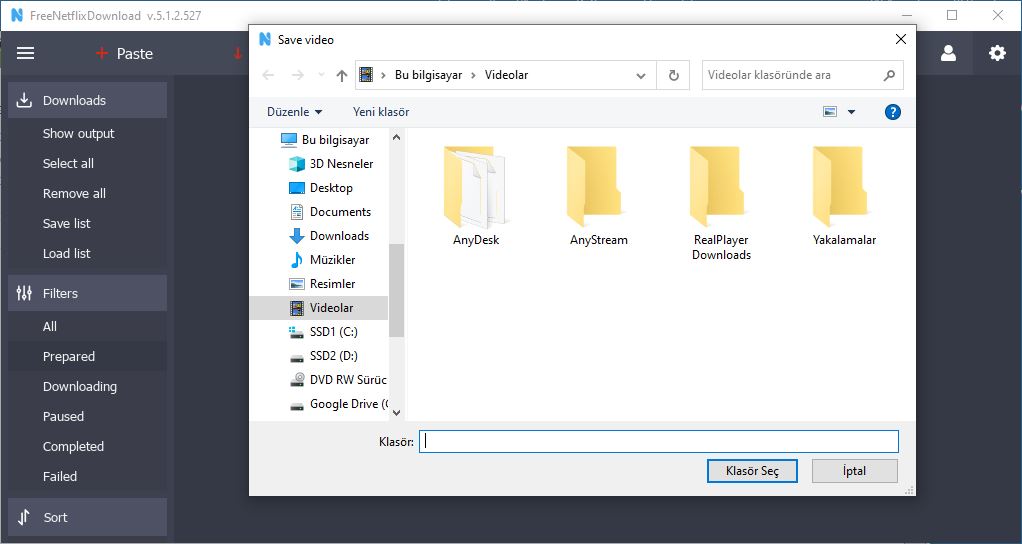Select Resimler in navigation tree
Viewport: 1022px width, 544px height.
(x=323, y=284)
